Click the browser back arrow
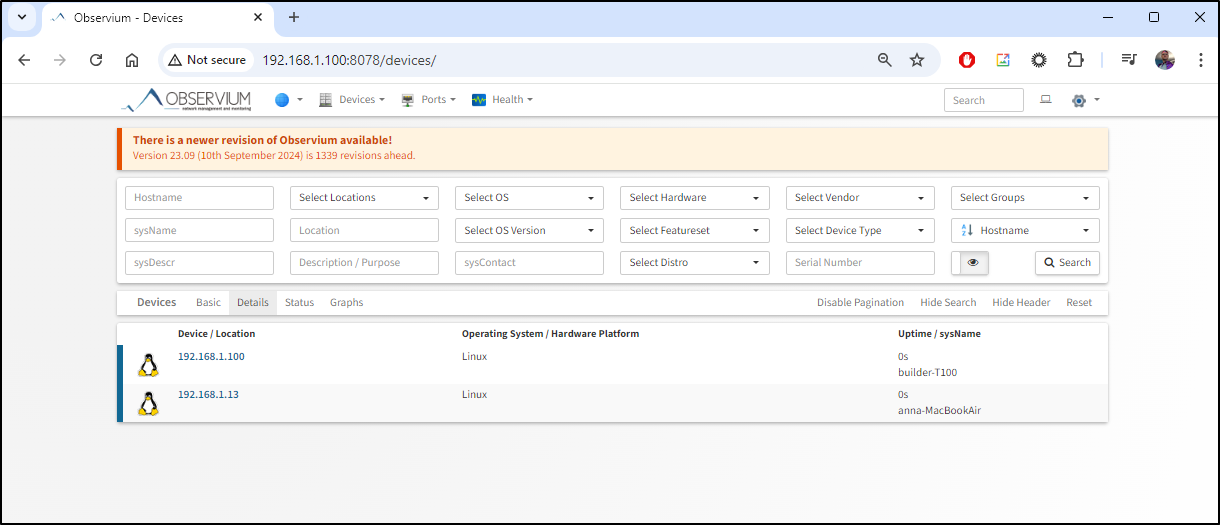This screenshot has width=1220, height=525. point(24,60)
